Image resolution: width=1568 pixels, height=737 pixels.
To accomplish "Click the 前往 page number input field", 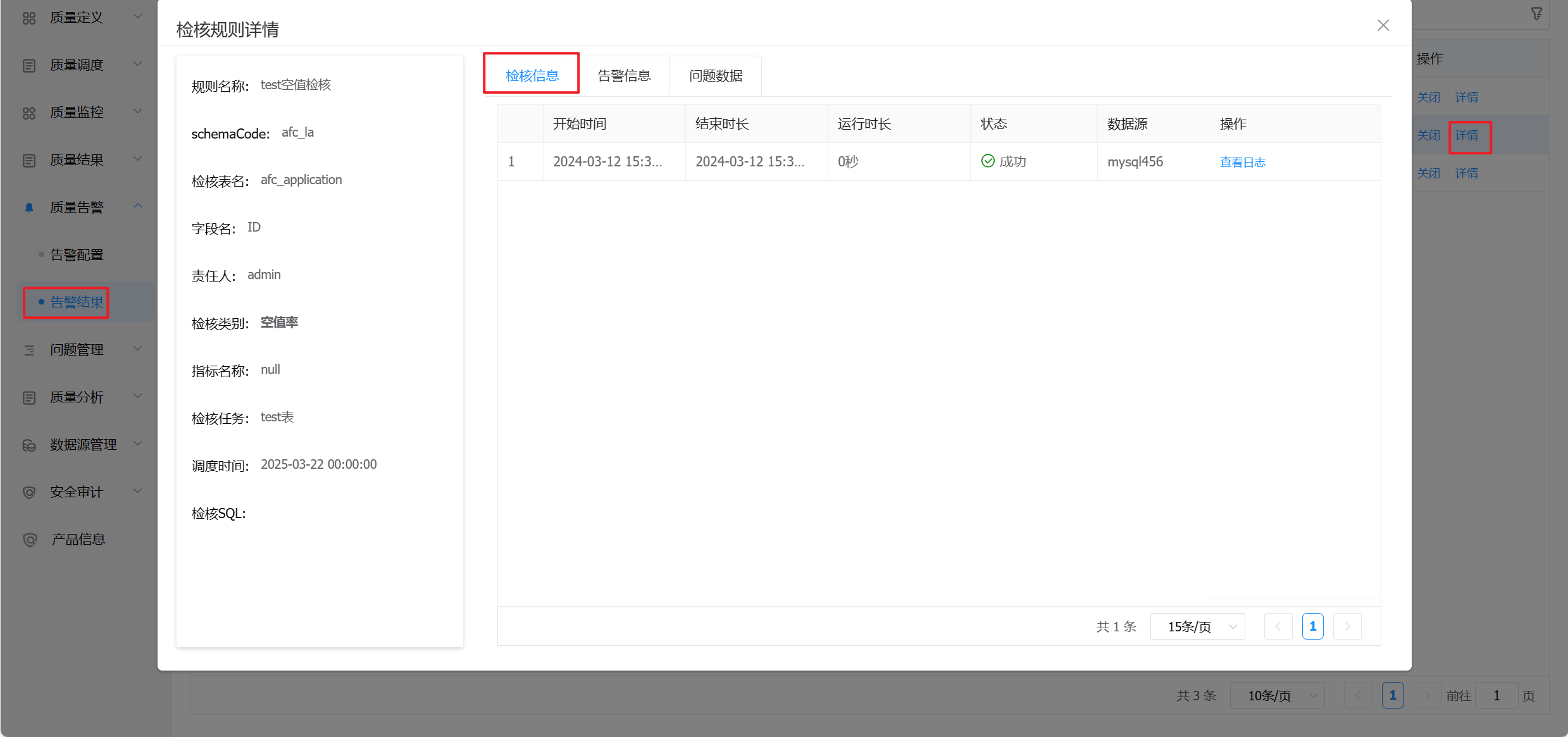I will pos(1496,696).
